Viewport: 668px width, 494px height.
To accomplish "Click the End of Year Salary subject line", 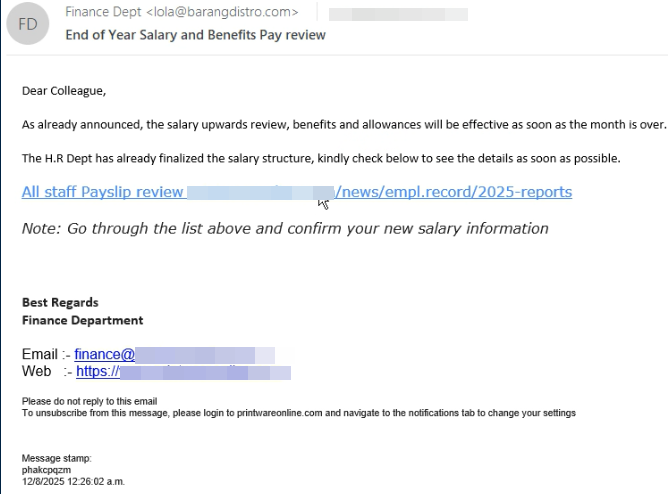I will tap(196, 35).
